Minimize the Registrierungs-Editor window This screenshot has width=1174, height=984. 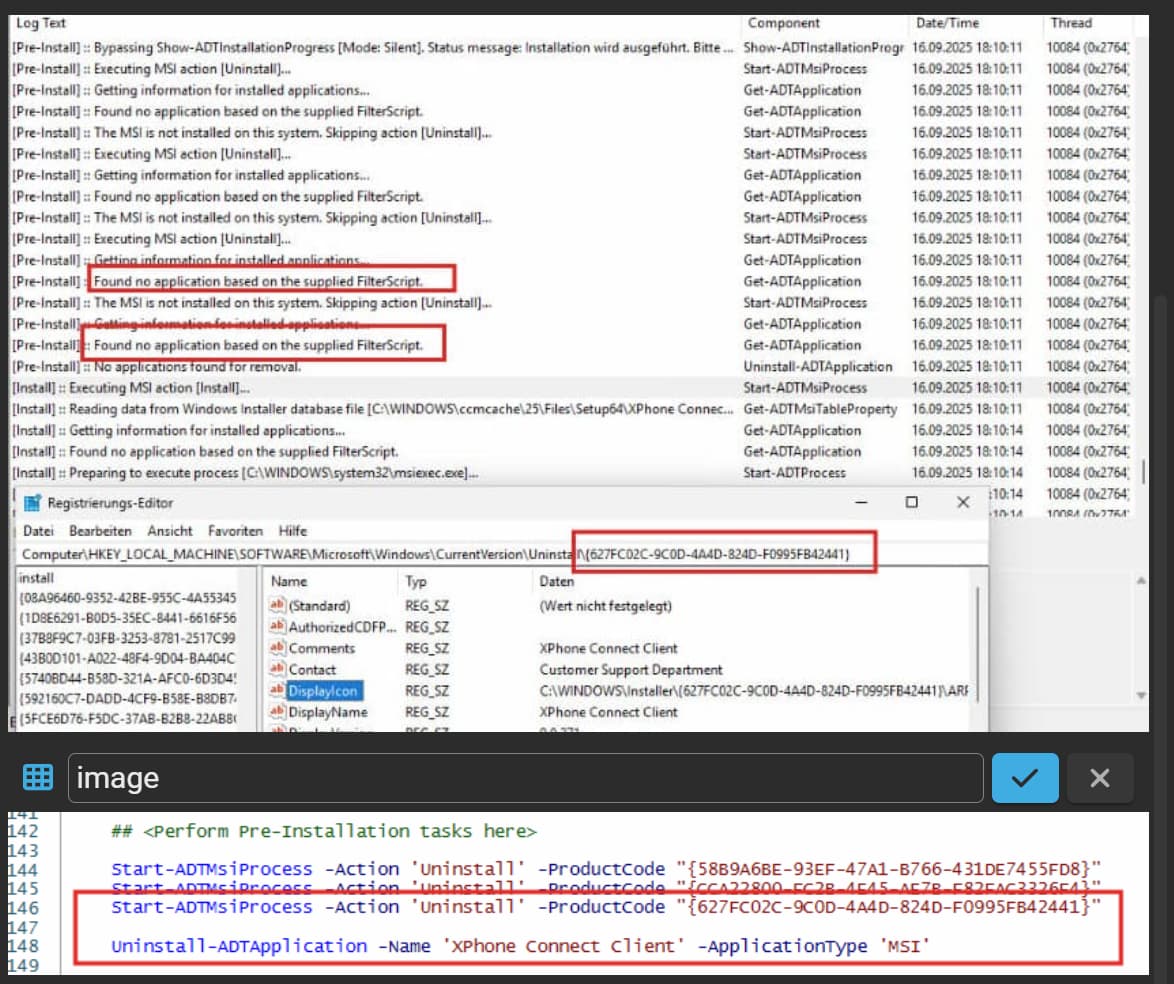(861, 502)
